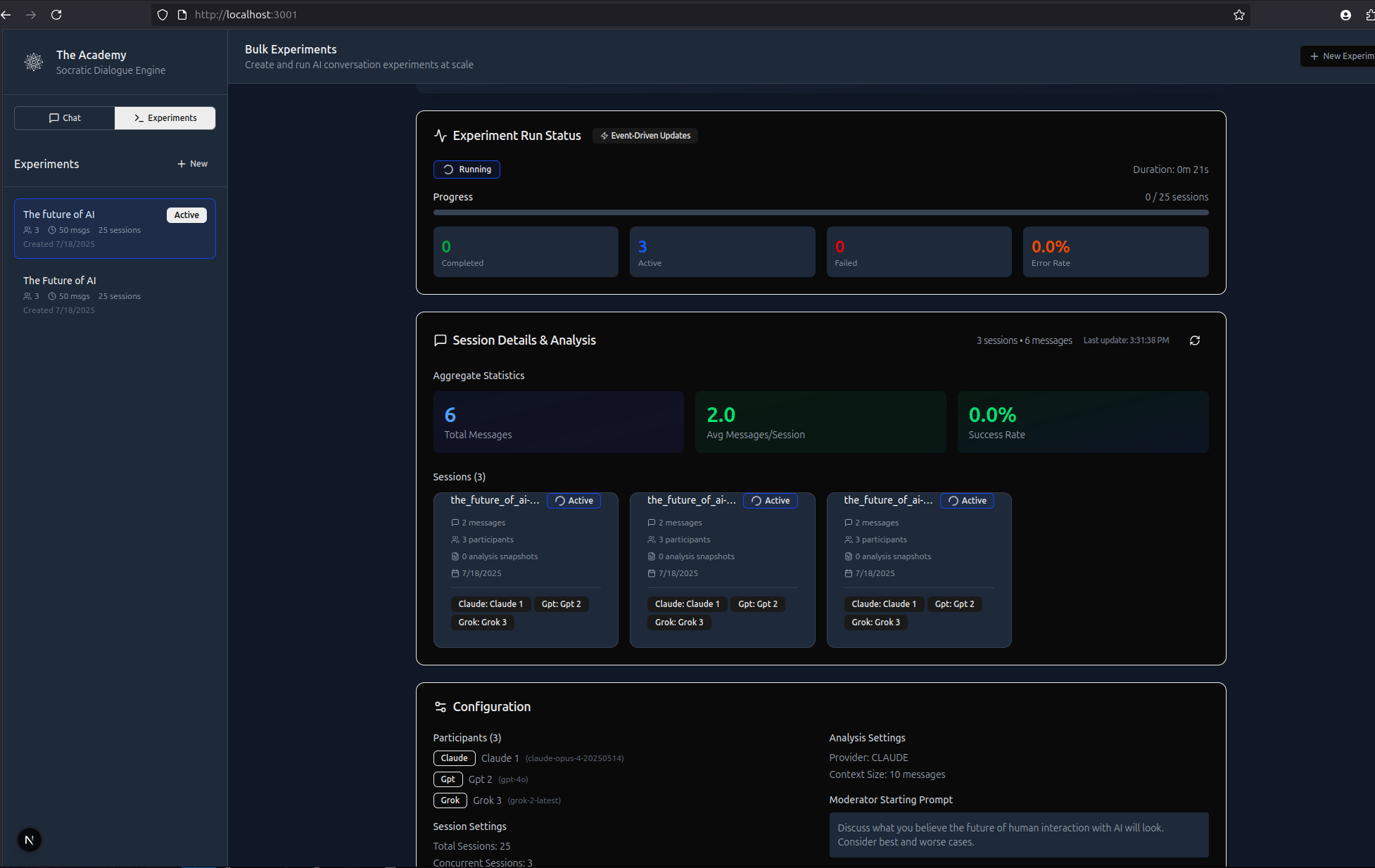This screenshot has width=1375, height=868.
Task: Click the Configuration sliders icon
Action: click(441, 707)
